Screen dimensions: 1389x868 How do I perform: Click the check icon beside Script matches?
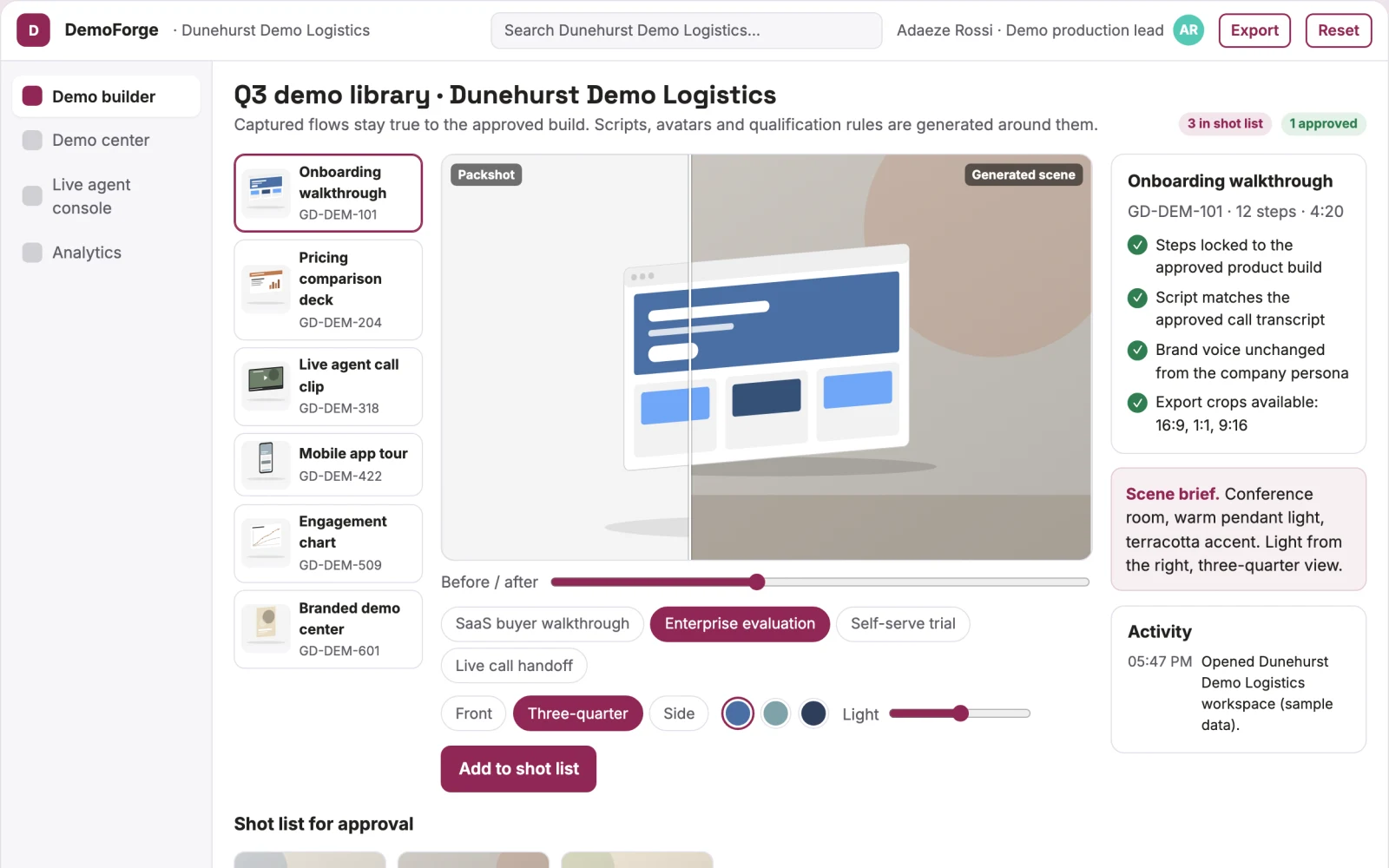[1137, 298]
